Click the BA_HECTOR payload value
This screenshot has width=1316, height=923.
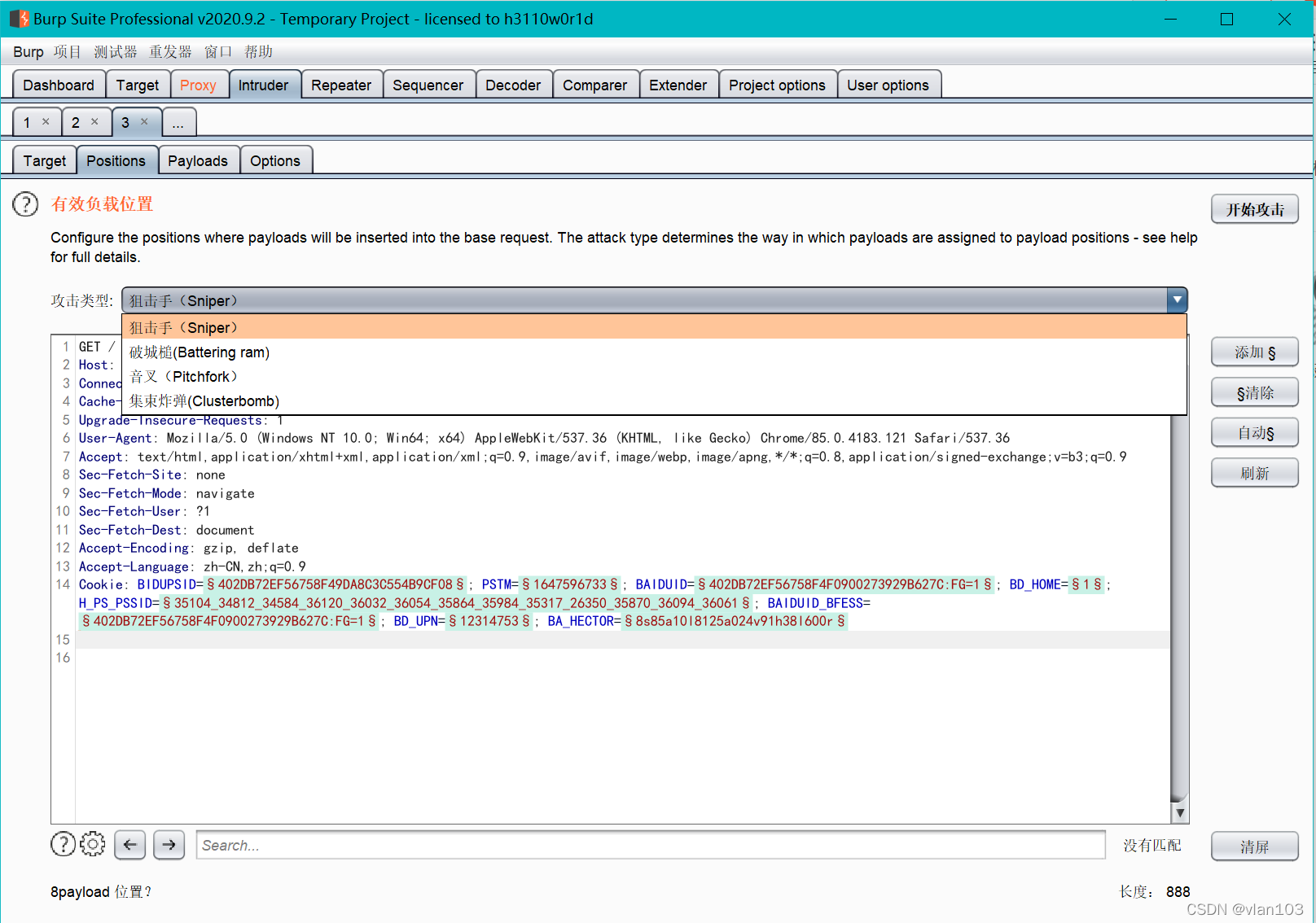[735, 621]
